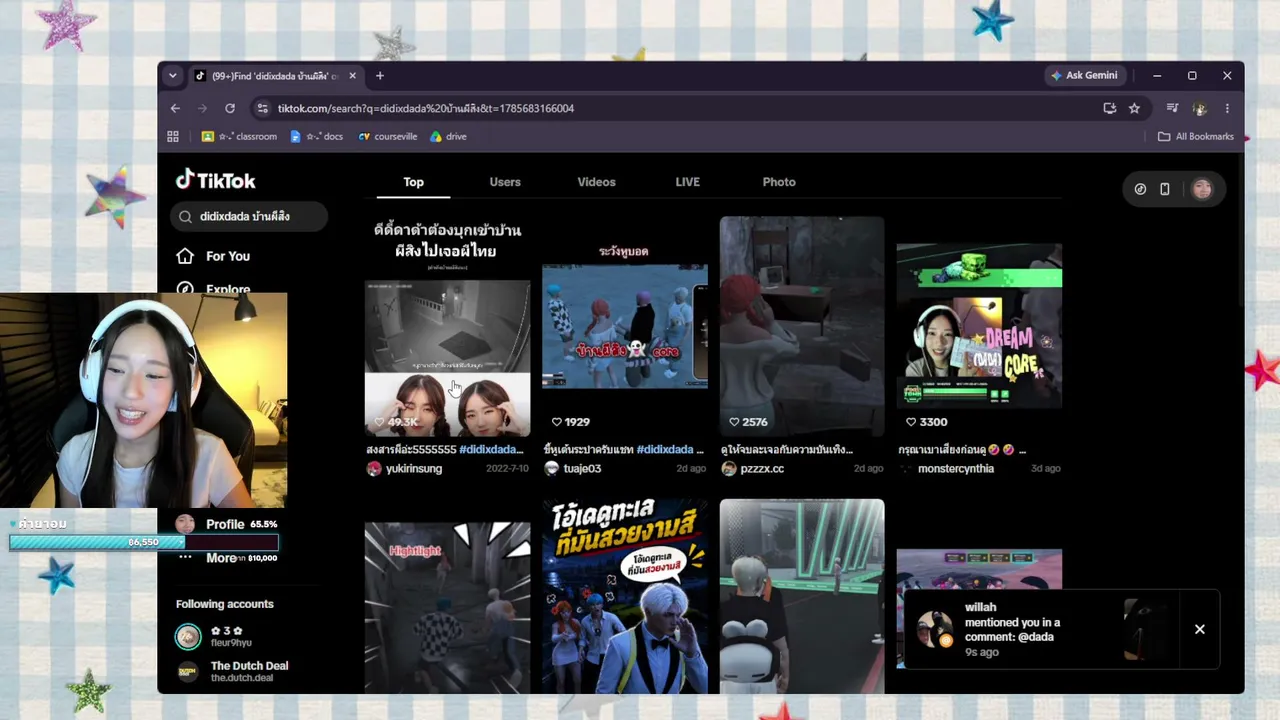Screen dimensions: 1280x720
Task: Open the pzzzx.cc video thumbnail
Action: (802, 326)
